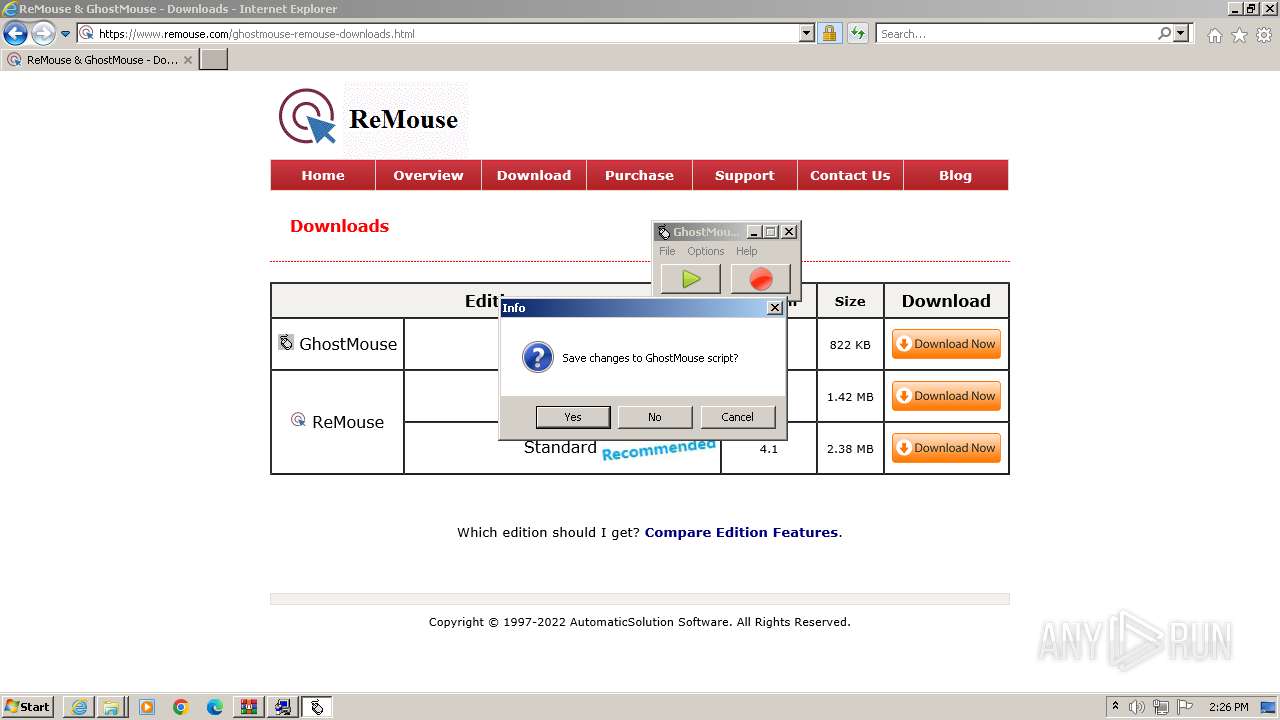Open Edge from the taskbar

(214, 707)
